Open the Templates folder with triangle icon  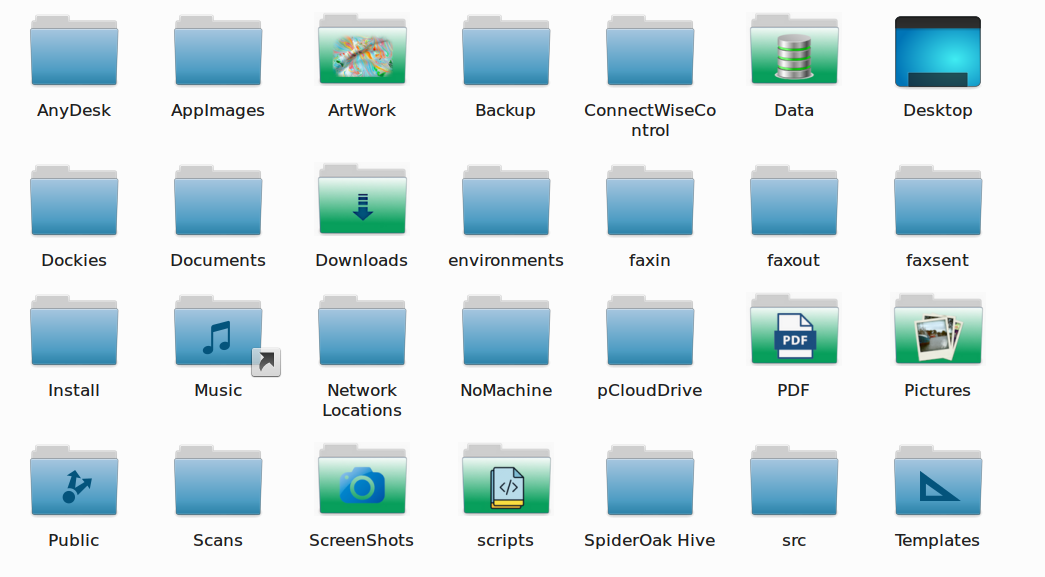938,480
